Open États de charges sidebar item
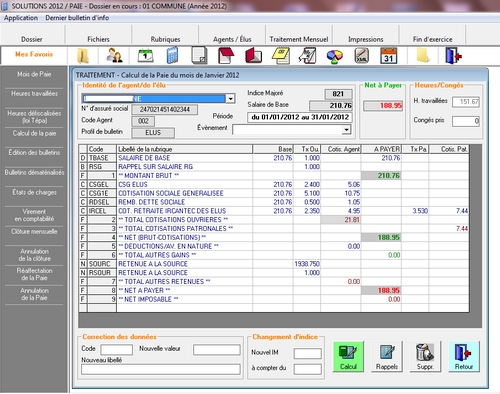Screen dimensions: 500x394 coord(34,192)
